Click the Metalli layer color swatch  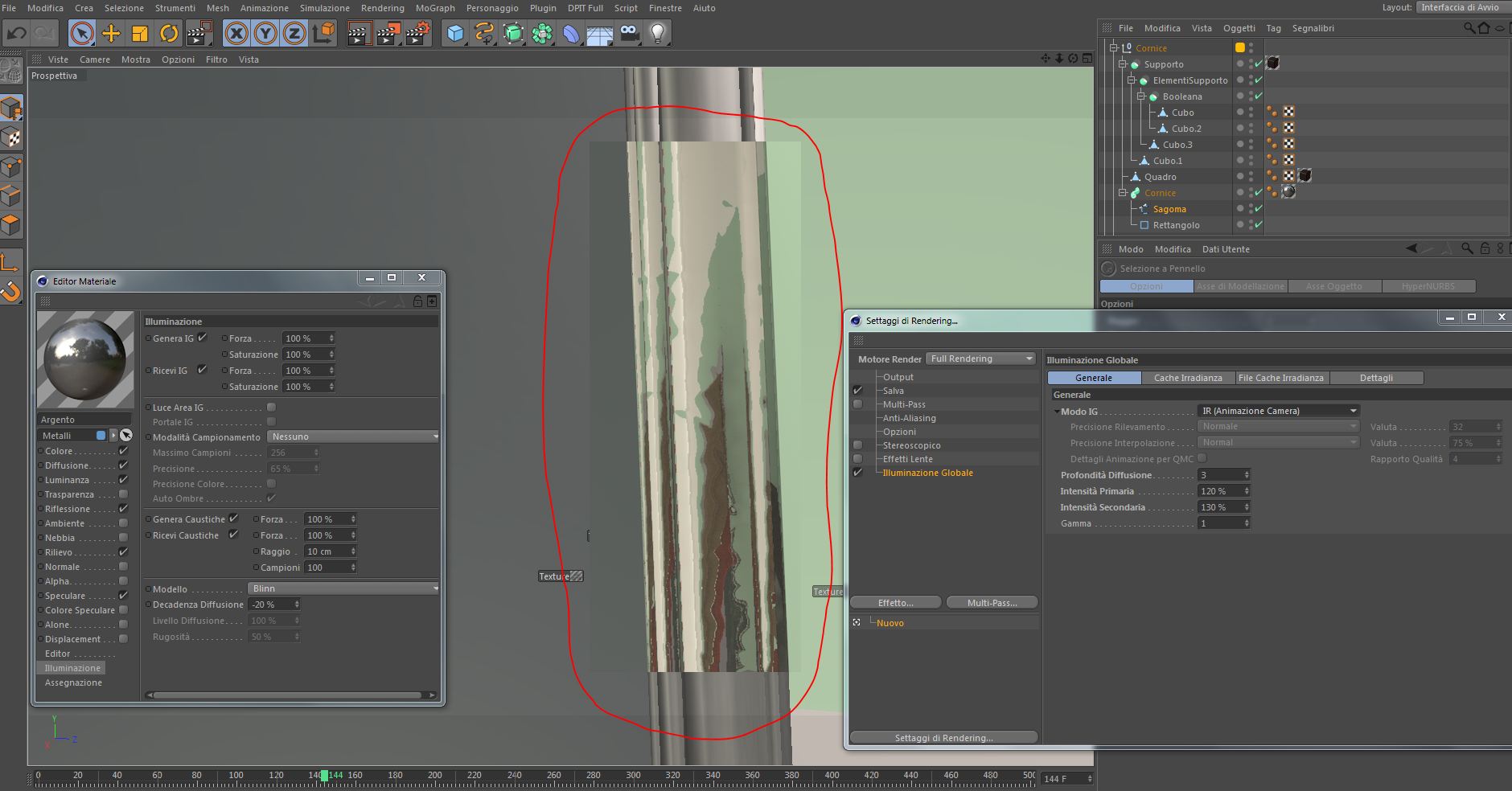(x=101, y=435)
